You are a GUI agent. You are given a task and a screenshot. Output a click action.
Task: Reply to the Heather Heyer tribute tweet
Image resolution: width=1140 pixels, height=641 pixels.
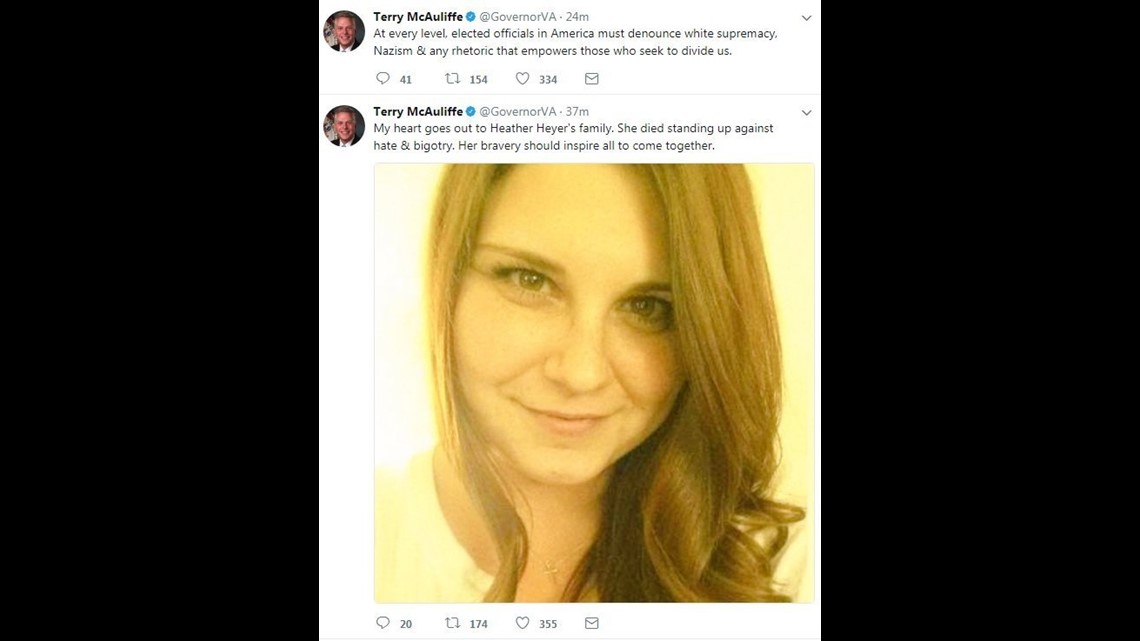click(383, 622)
